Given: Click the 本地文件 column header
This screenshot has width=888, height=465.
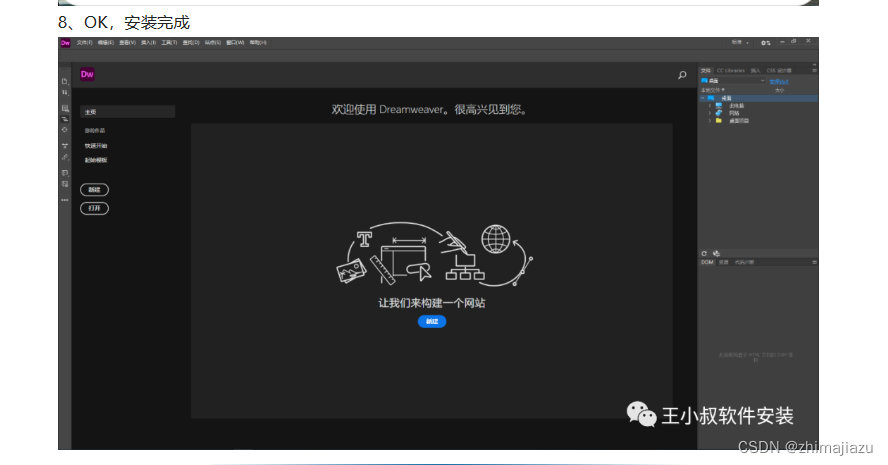Looking at the screenshot, I should click(712, 90).
